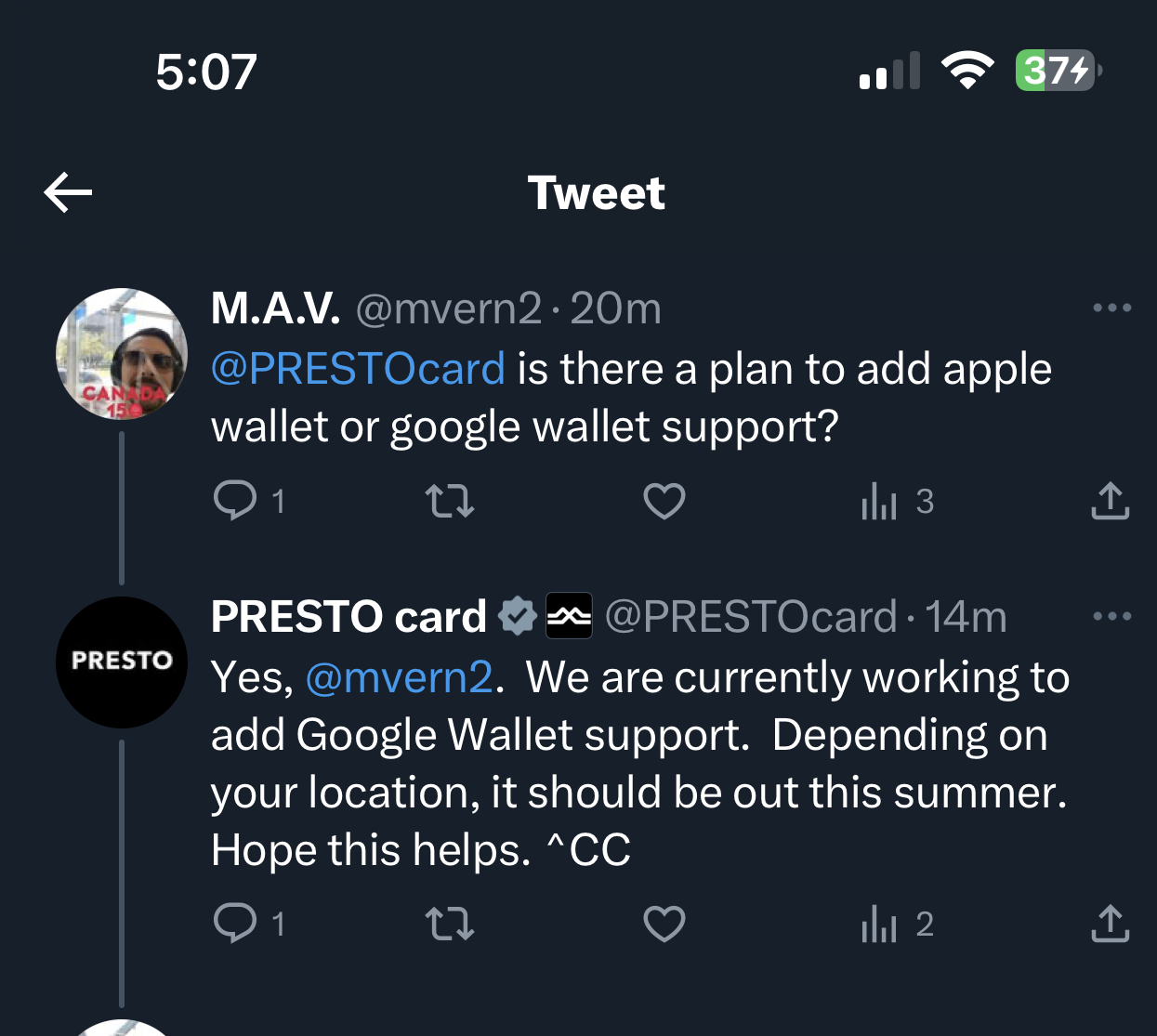The height and width of the screenshot is (1036, 1157).
Task: Like M.A.V.'s tweet about wallet support
Action: tap(664, 502)
